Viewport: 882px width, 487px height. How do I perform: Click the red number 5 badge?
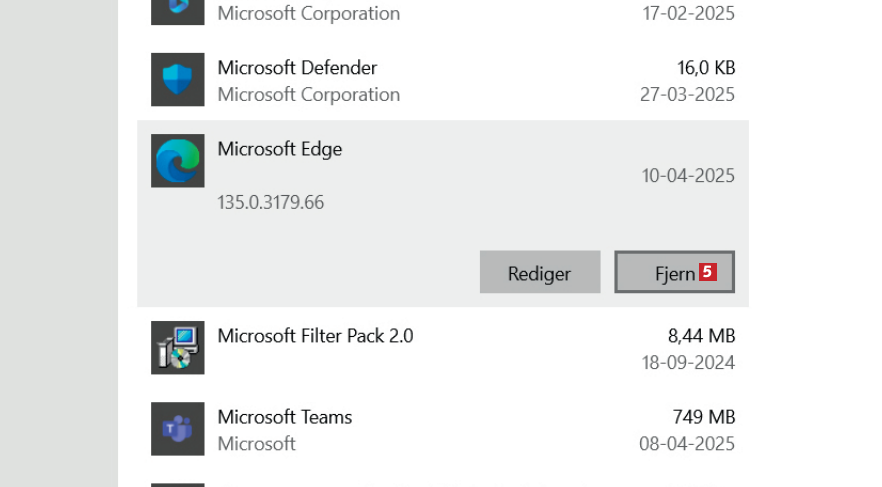708,272
